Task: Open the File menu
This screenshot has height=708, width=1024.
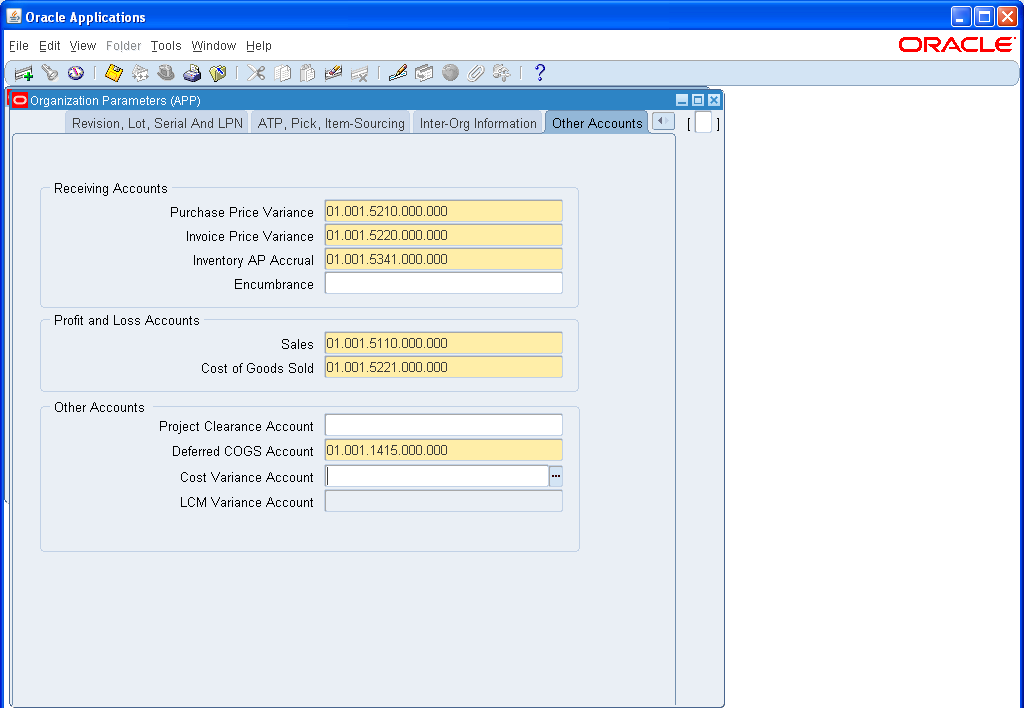Action: tap(18, 46)
